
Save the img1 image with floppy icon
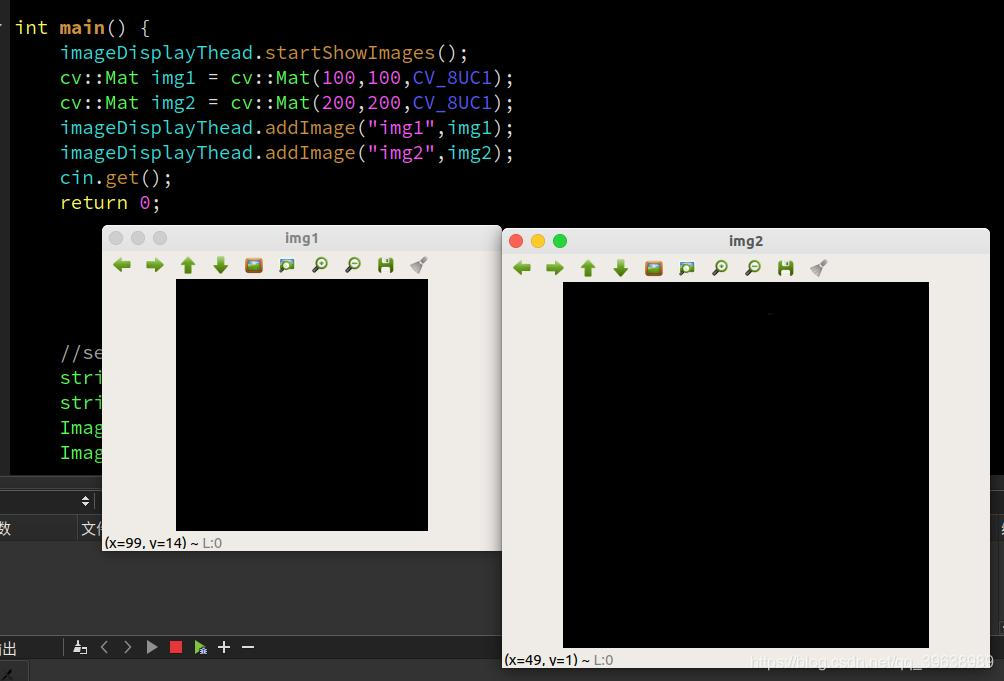(x=385, y=265)
